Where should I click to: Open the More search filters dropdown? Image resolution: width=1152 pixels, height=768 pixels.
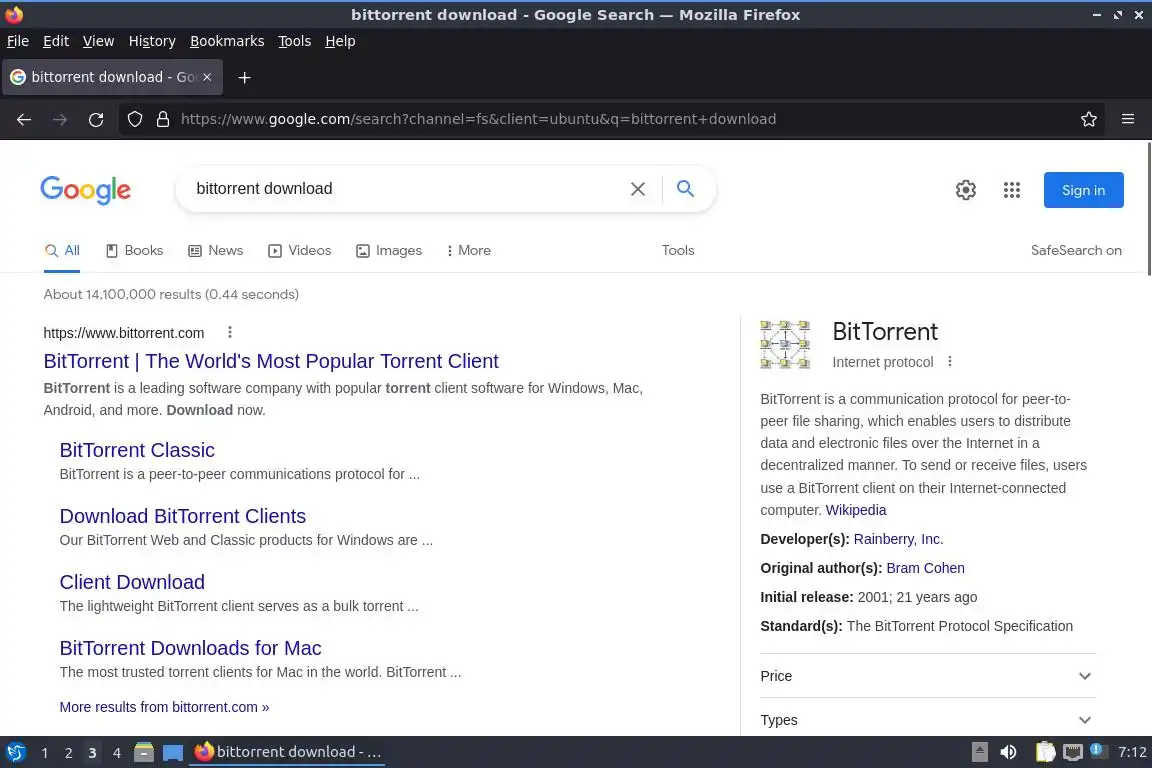coord(469,251)
